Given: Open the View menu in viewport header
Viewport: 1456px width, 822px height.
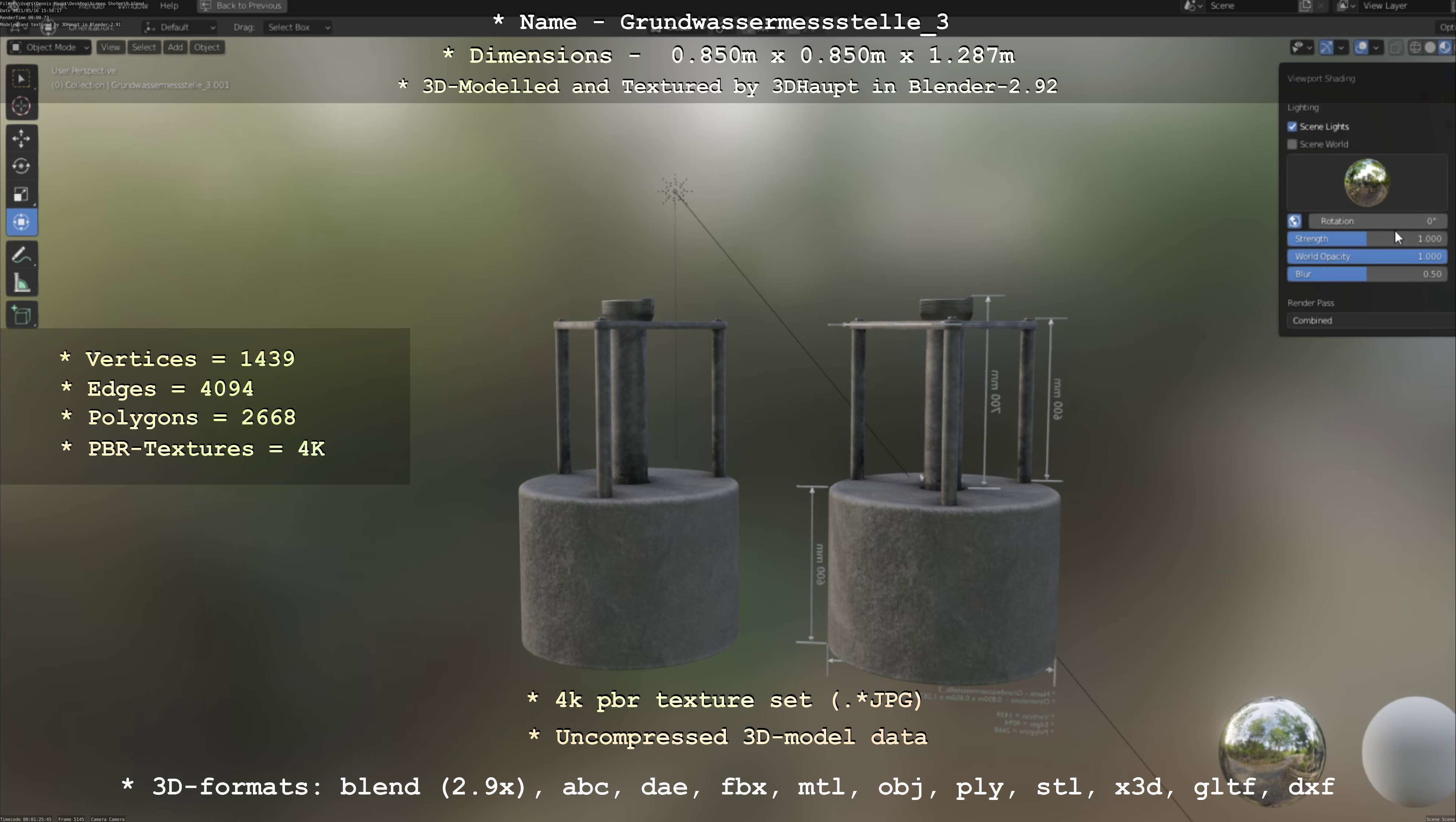Looking at the screenshot, I should tap(110, 47).
